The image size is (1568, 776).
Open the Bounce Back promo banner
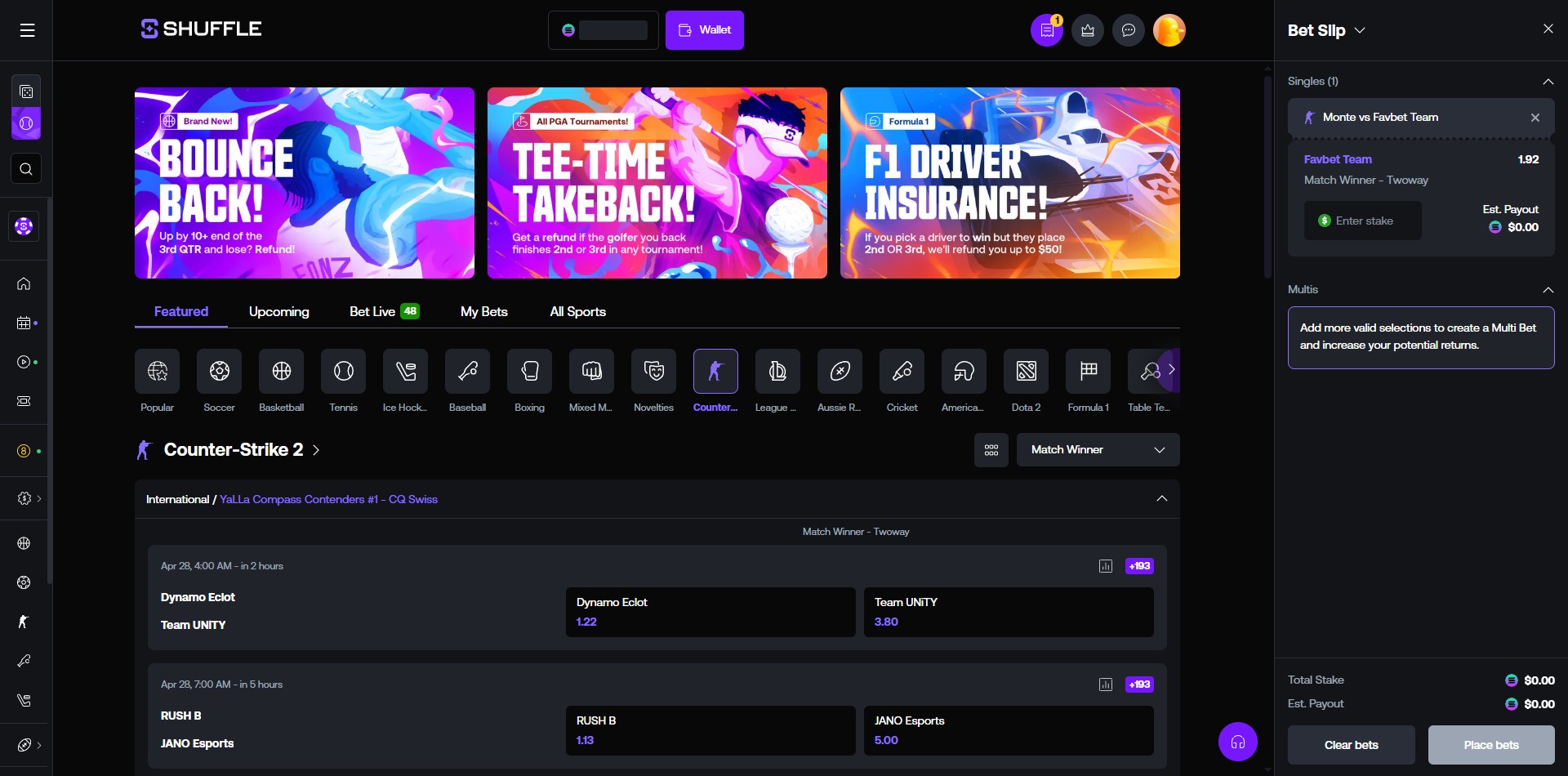click(x=305, y=183)
